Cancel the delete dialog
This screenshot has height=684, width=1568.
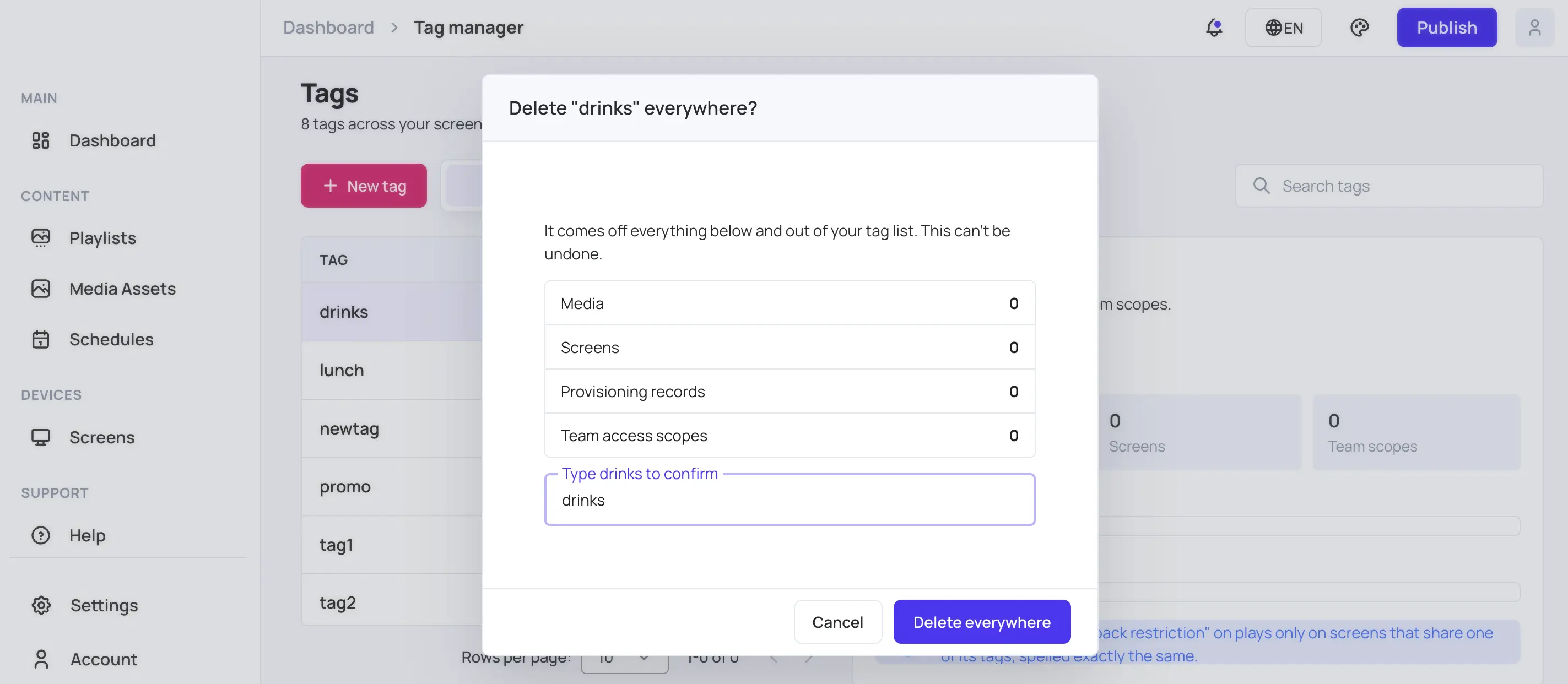click(837, 622)
